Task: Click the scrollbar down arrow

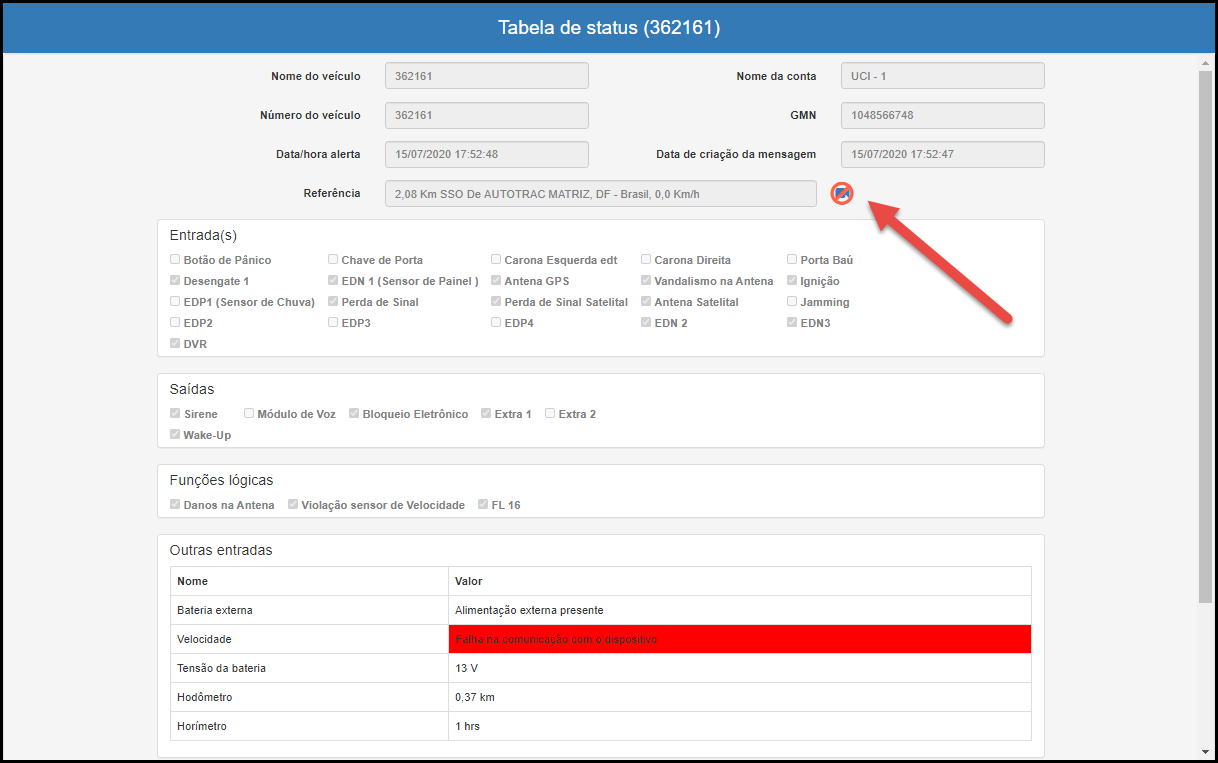Action: (x=1205, y=752)
